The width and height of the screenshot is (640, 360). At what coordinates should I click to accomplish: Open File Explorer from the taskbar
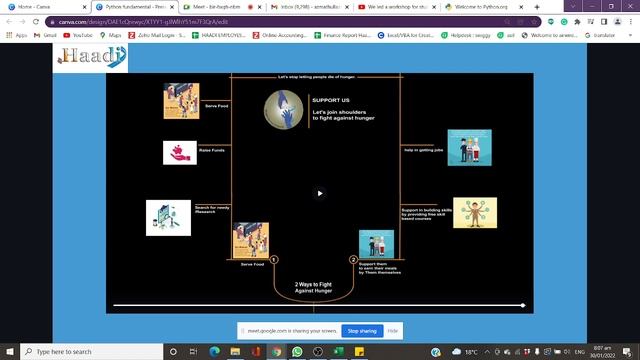235,351
